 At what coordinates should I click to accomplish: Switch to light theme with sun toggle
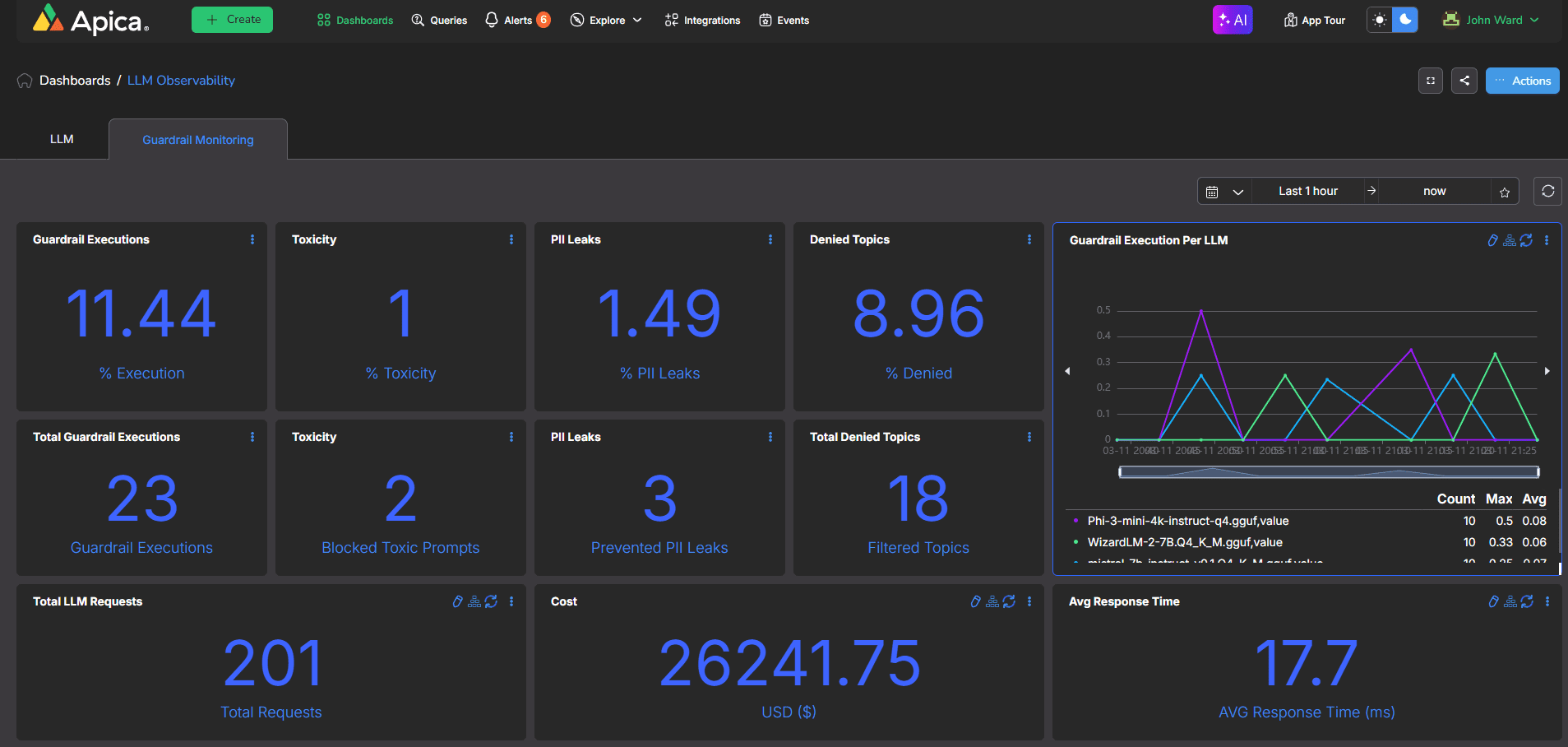(1380, 20)
